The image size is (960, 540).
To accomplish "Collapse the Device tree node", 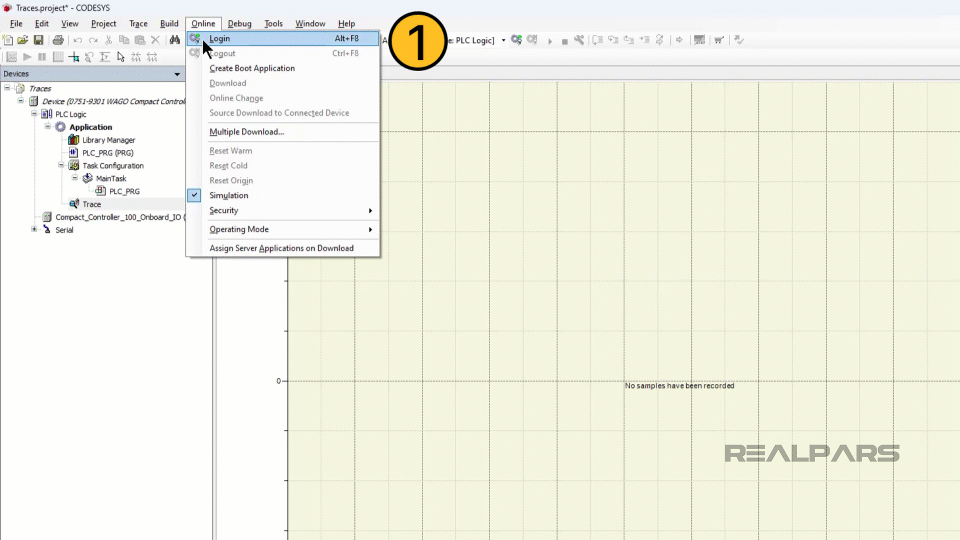I will [x=21, y=101].
